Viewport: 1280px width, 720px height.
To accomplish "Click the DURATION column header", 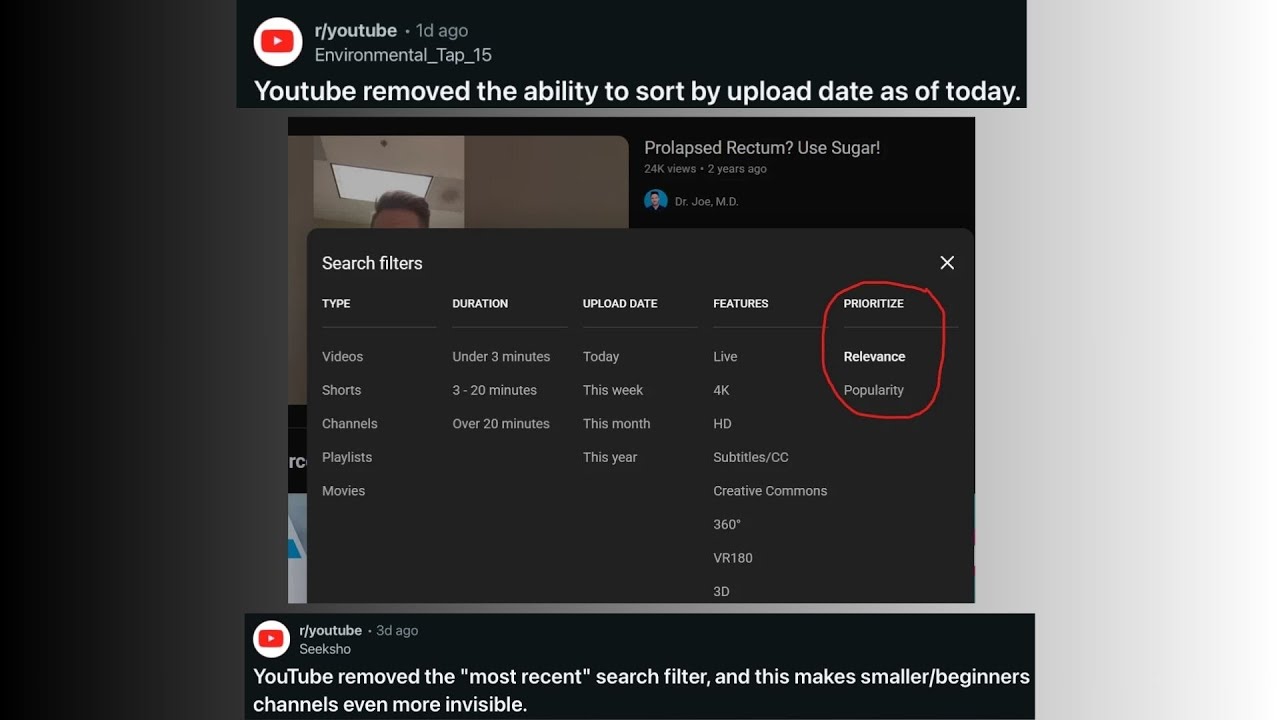I will point(480,304).
